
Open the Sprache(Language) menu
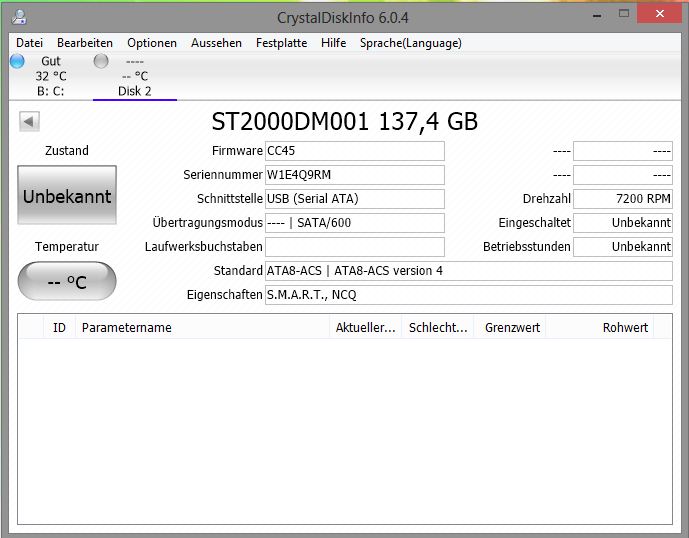click(x=411, y=43)
